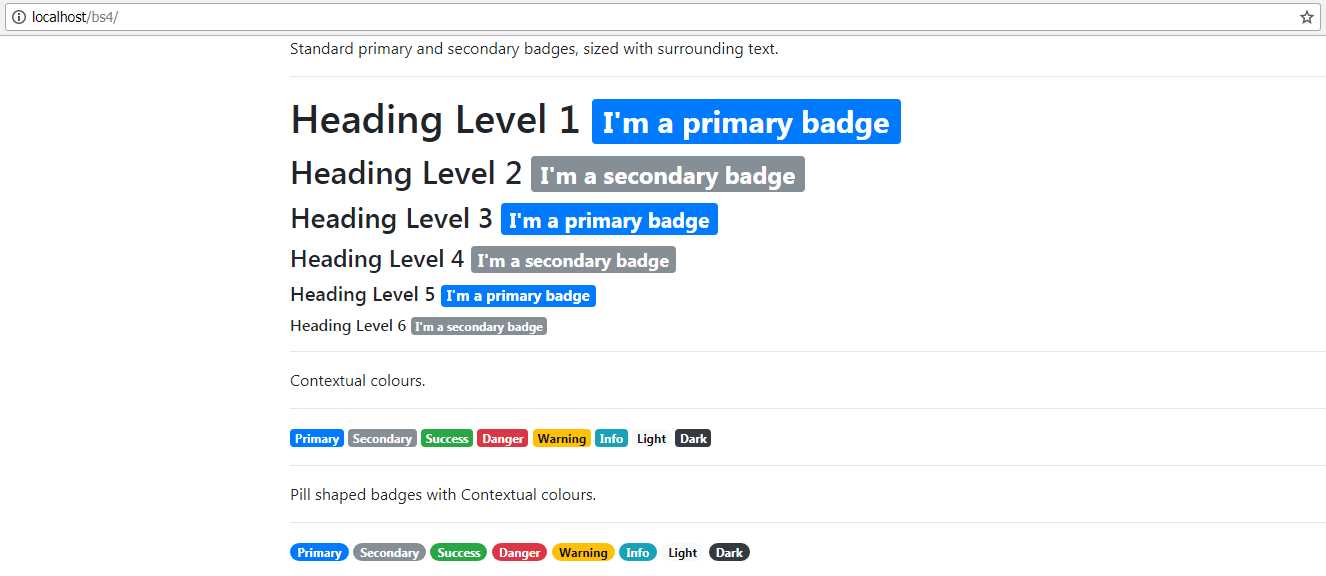Click the Secondary pill badge
1326x576 pixels.
coord(389,552)
